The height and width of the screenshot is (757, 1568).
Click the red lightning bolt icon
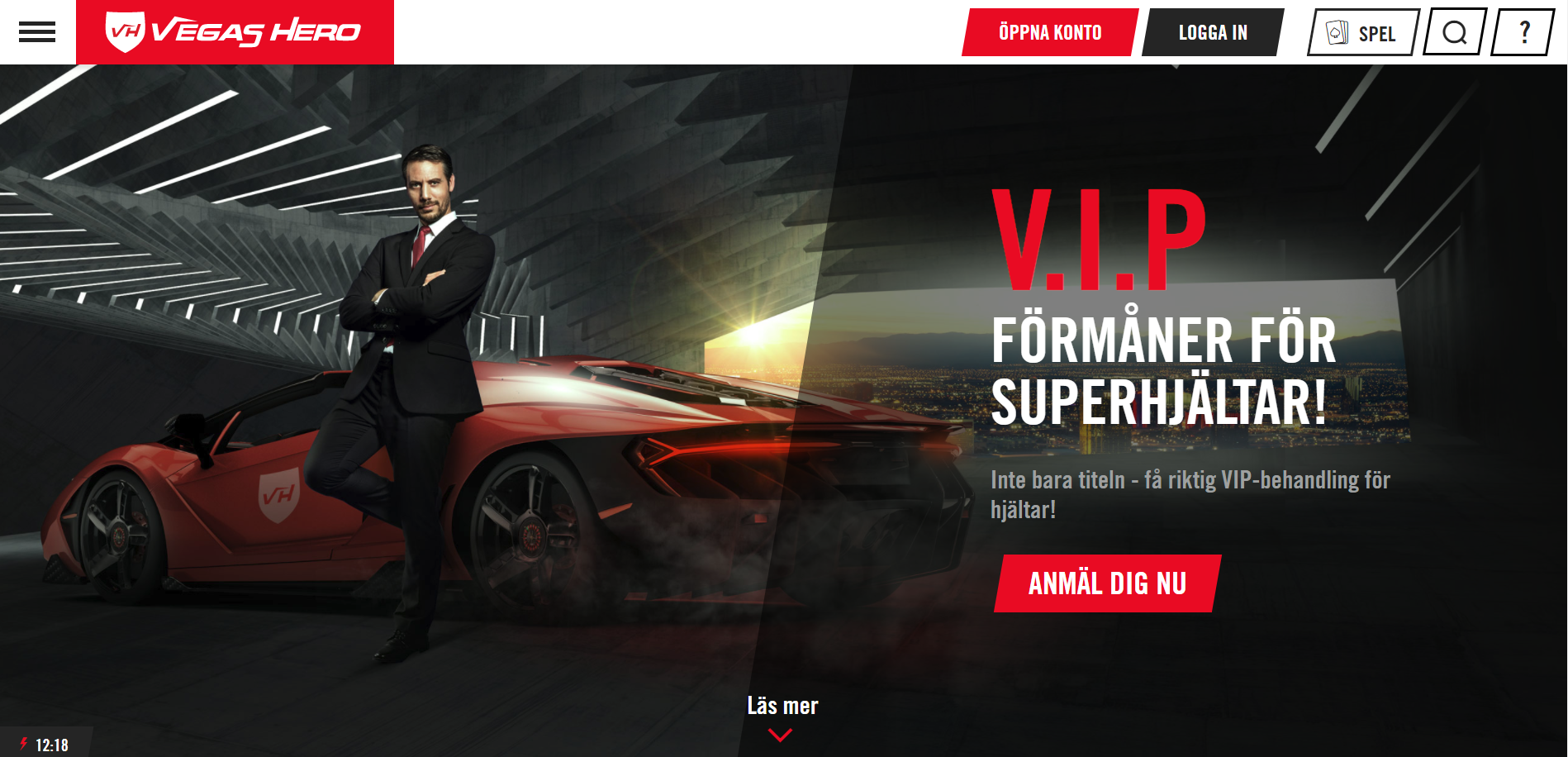tap(24, 744)
